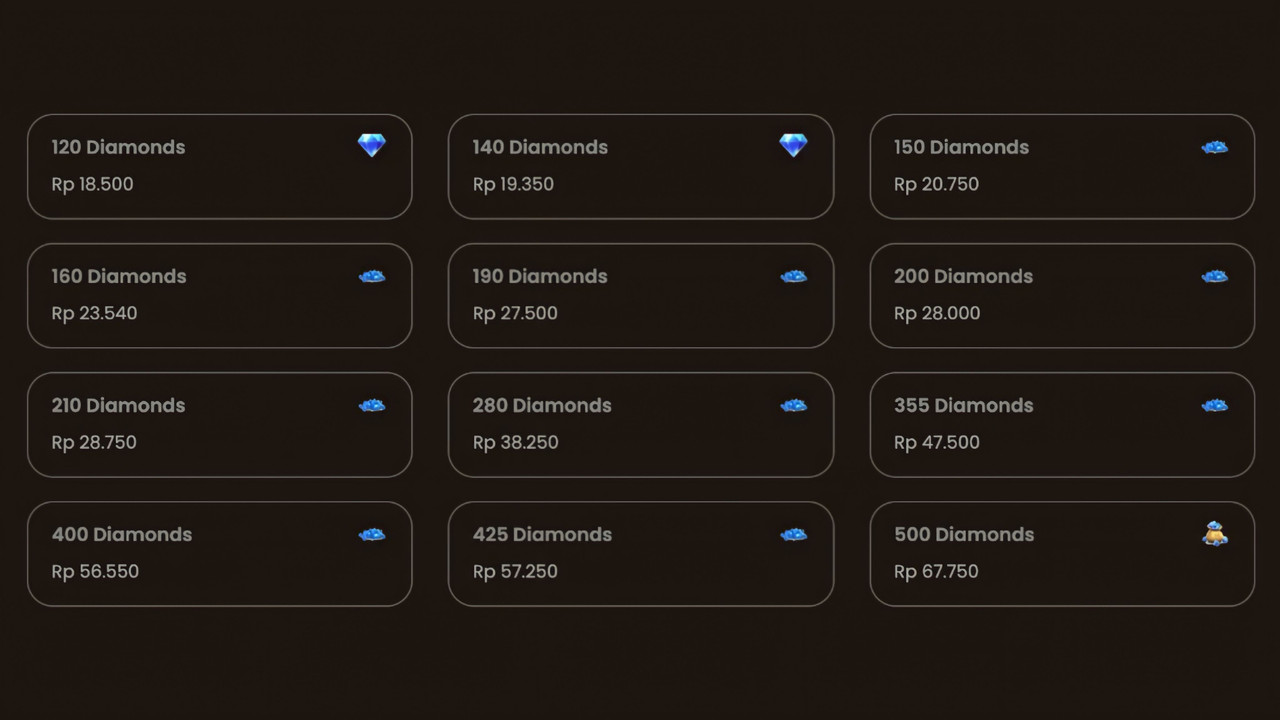Image resolution: width=1280 pixels, height=720 pixels.
Task: Click the diamond pile icon on 160 Diamonds
Action: 372,276
